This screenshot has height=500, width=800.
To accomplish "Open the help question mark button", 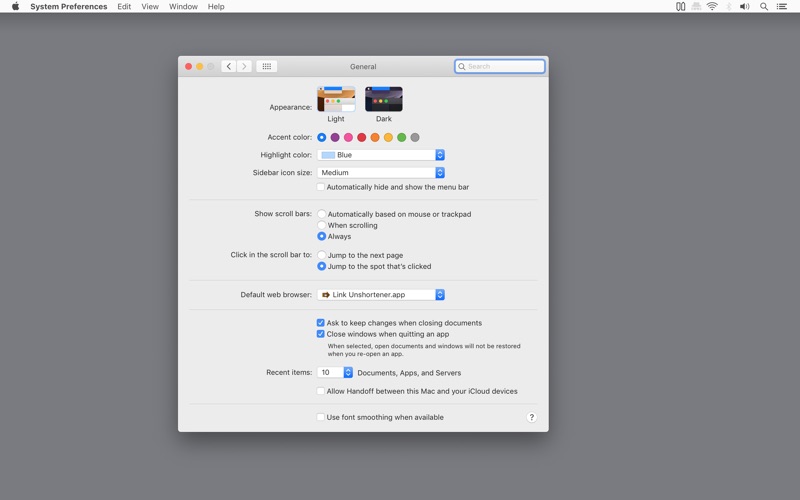I will [531, 417].
